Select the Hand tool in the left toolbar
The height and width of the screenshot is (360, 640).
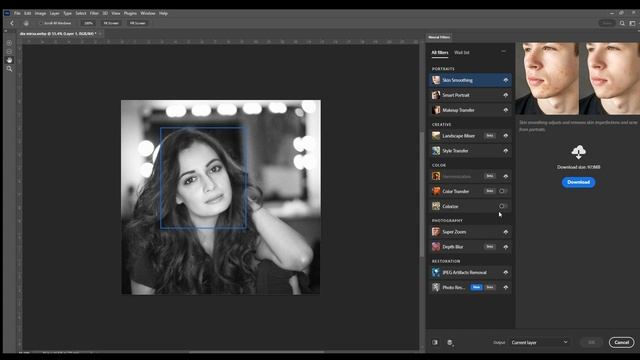[9, 60]
